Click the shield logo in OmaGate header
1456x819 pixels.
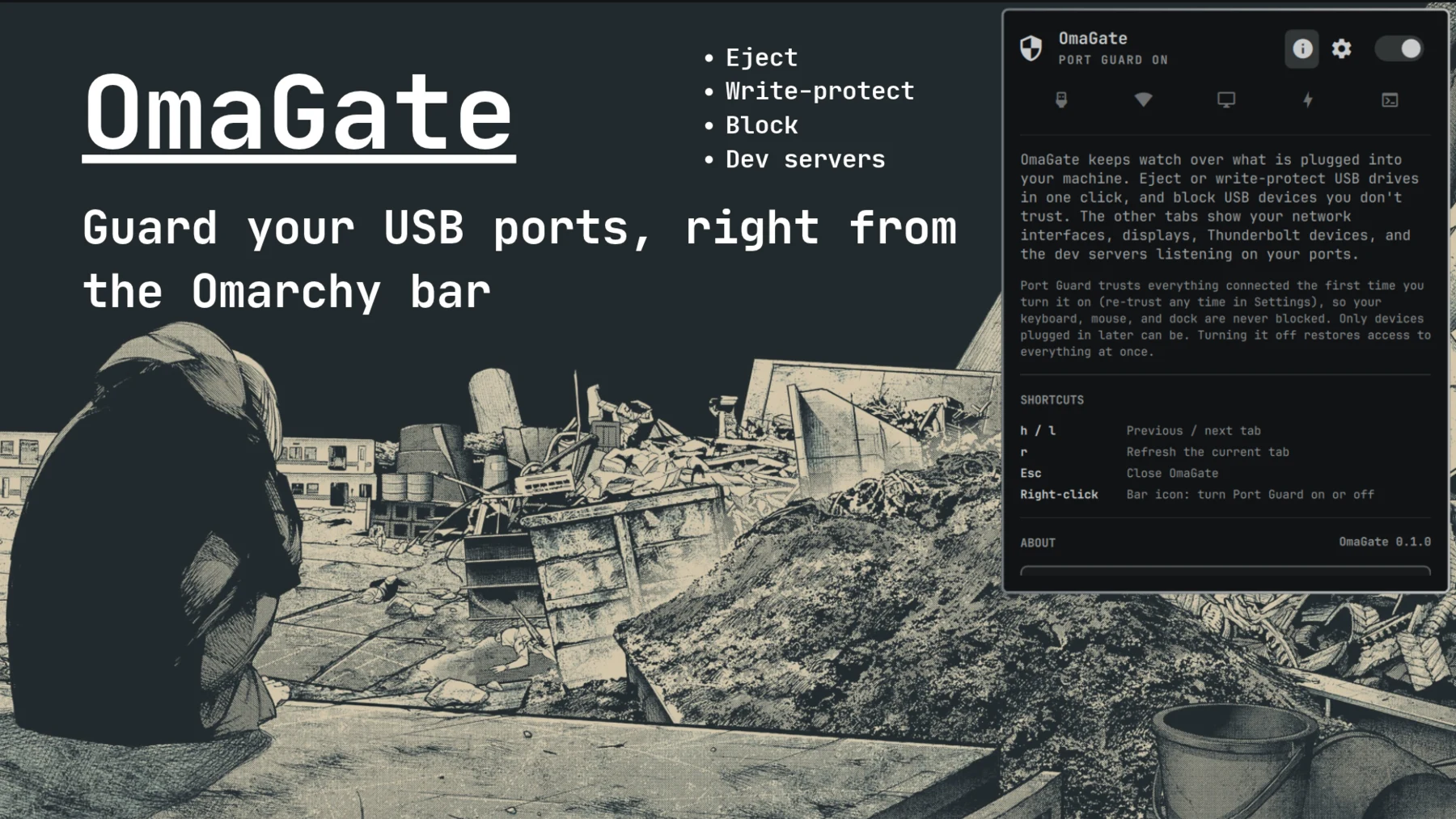(1031, 49)
